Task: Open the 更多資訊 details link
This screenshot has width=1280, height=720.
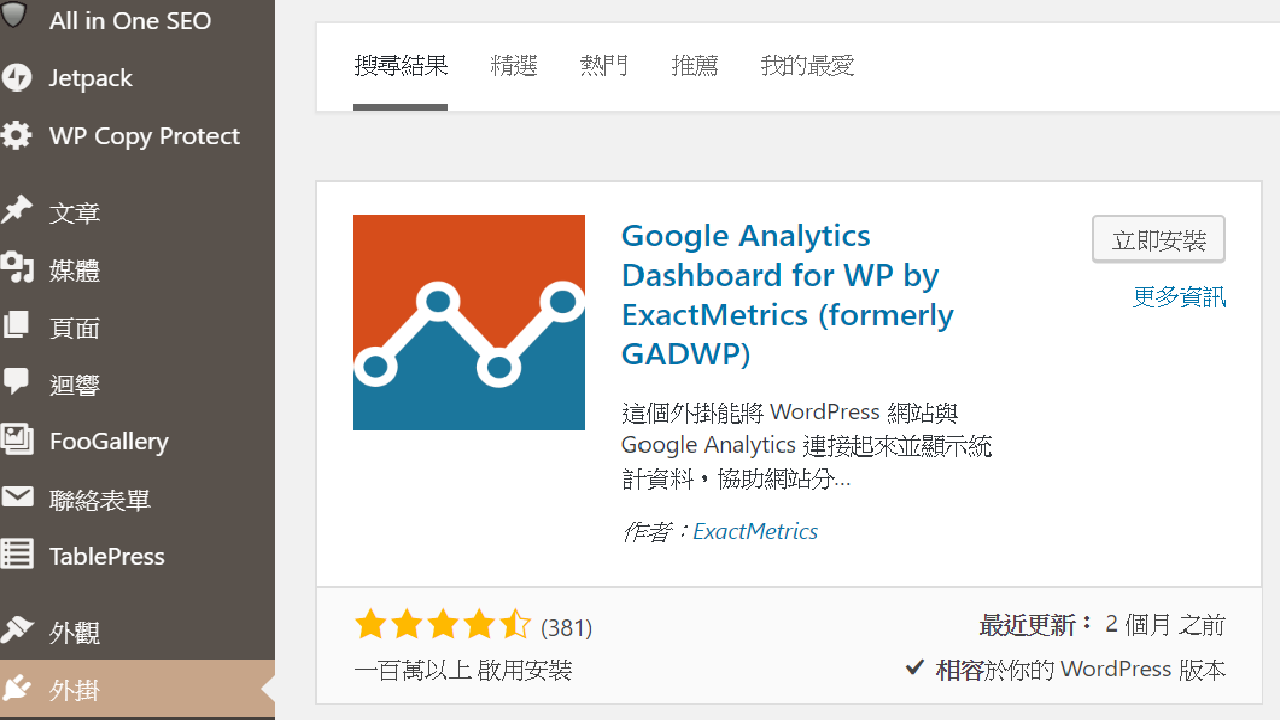Action: [x=1179, y=297]
